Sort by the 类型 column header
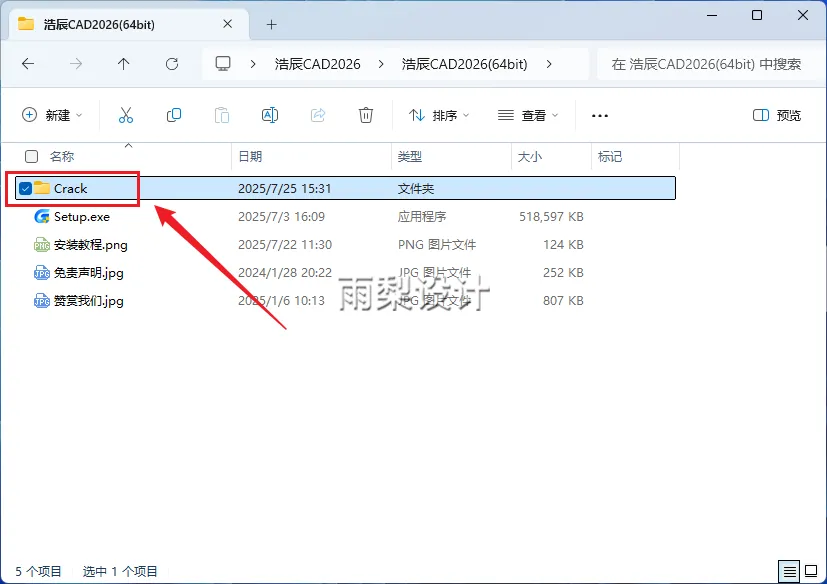 (x=410, y=157)
